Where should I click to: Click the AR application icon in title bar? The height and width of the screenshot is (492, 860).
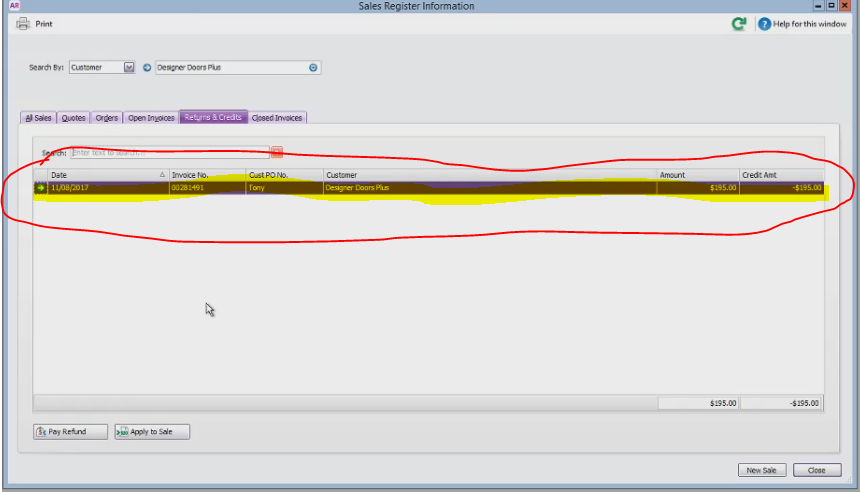(14, 5)
